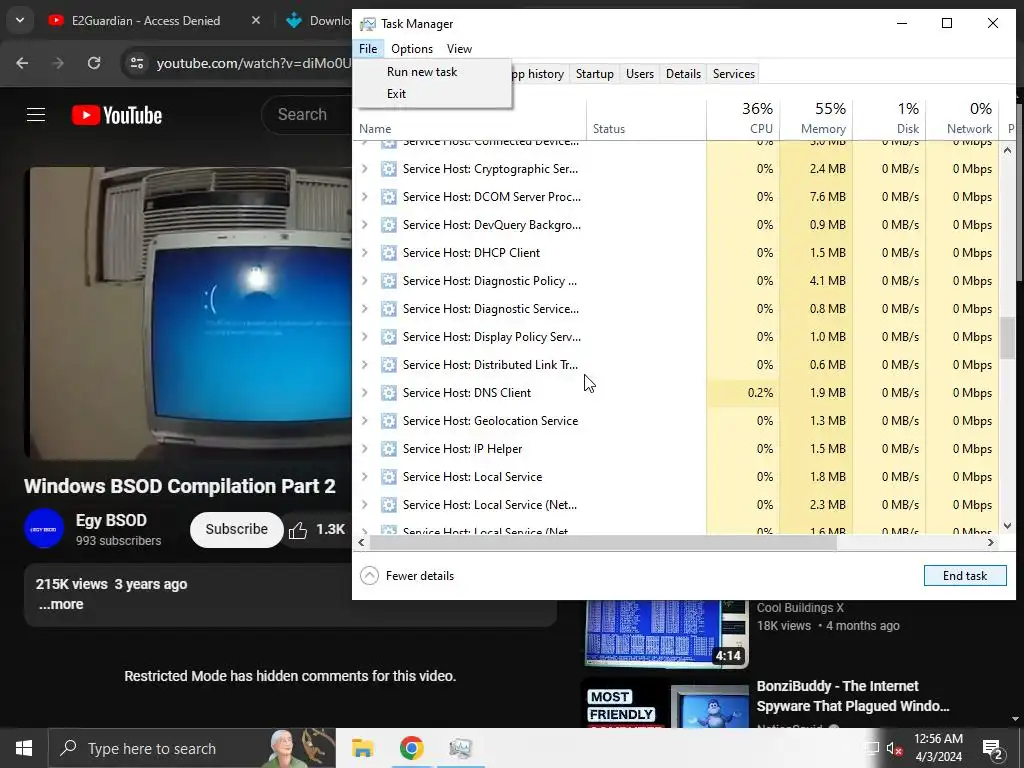Expand Service Host: DevQuery Background row

coord(364,225)
